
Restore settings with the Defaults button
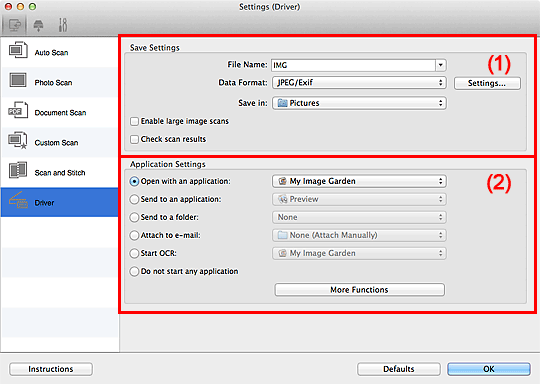(398, 369)
